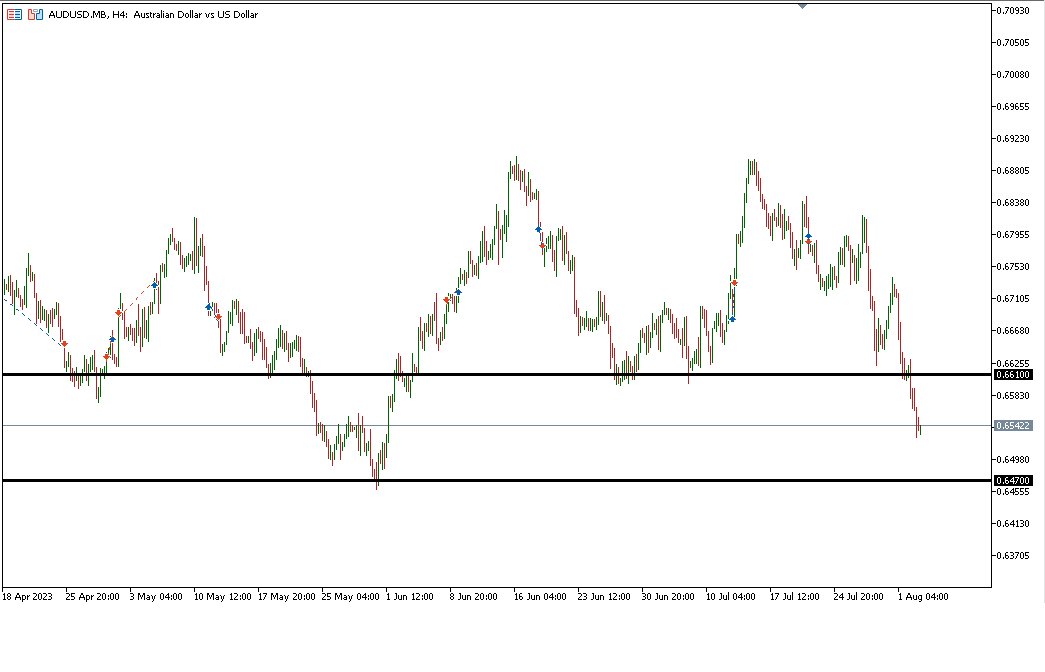Click the 0.64980 price scale value

1012,459
